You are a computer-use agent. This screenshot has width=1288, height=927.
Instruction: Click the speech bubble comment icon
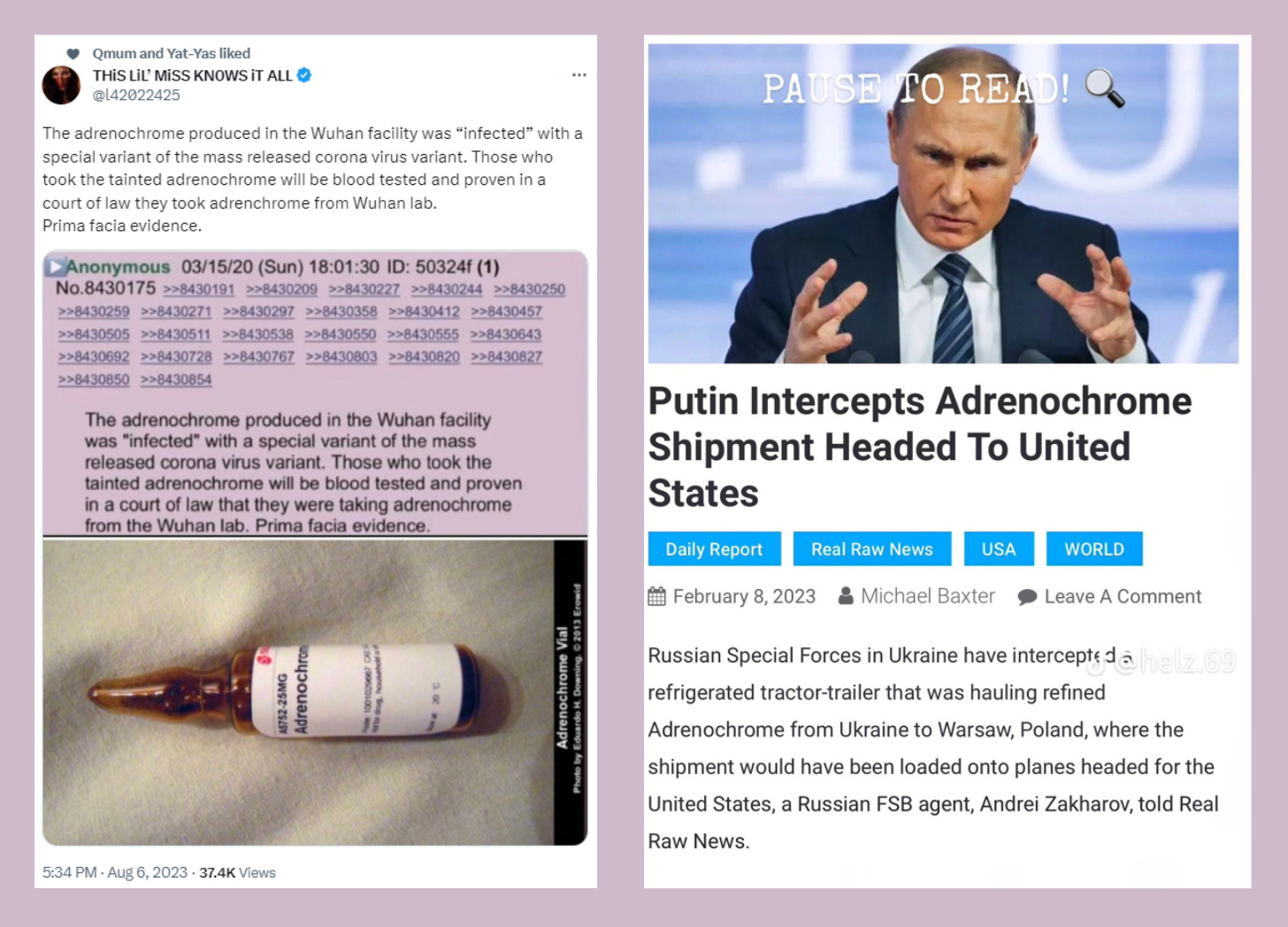(1027, 597)
